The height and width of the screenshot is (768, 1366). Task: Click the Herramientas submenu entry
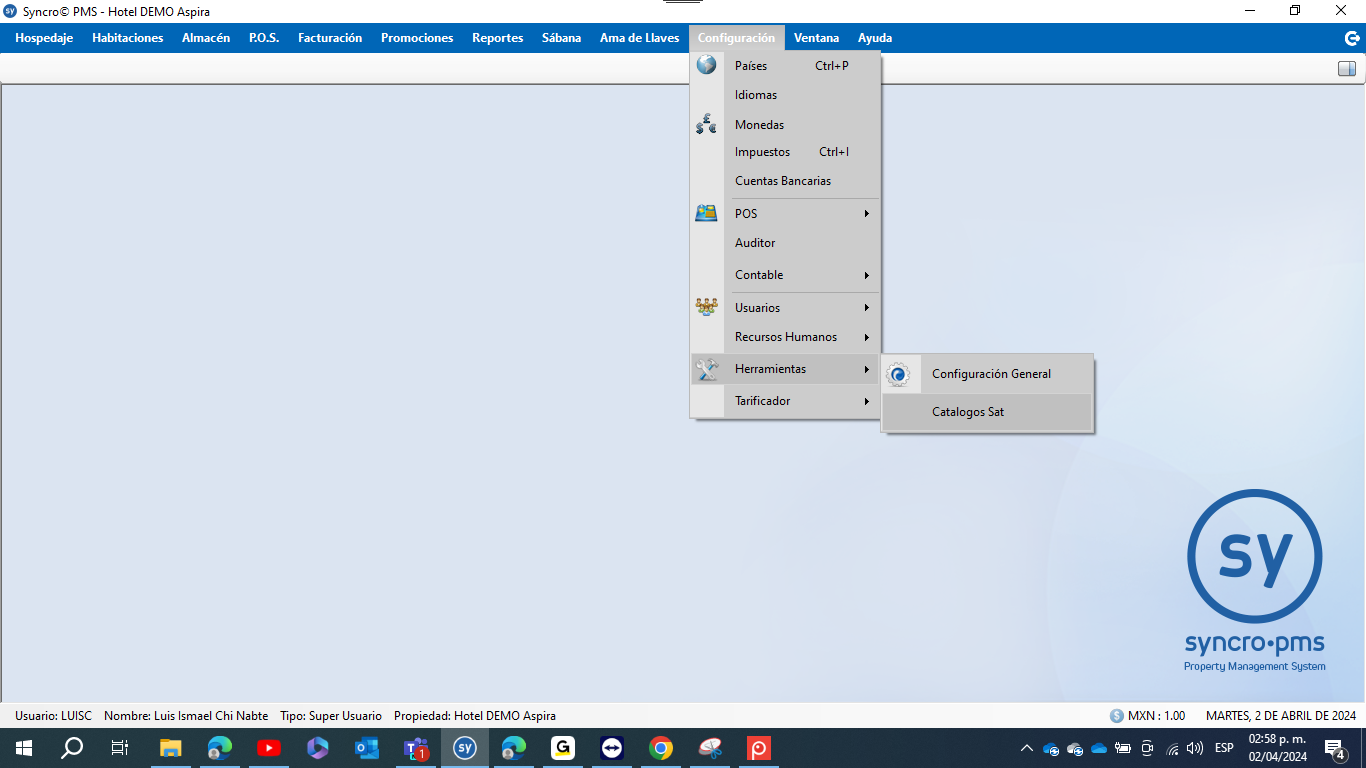click(785, 369)
